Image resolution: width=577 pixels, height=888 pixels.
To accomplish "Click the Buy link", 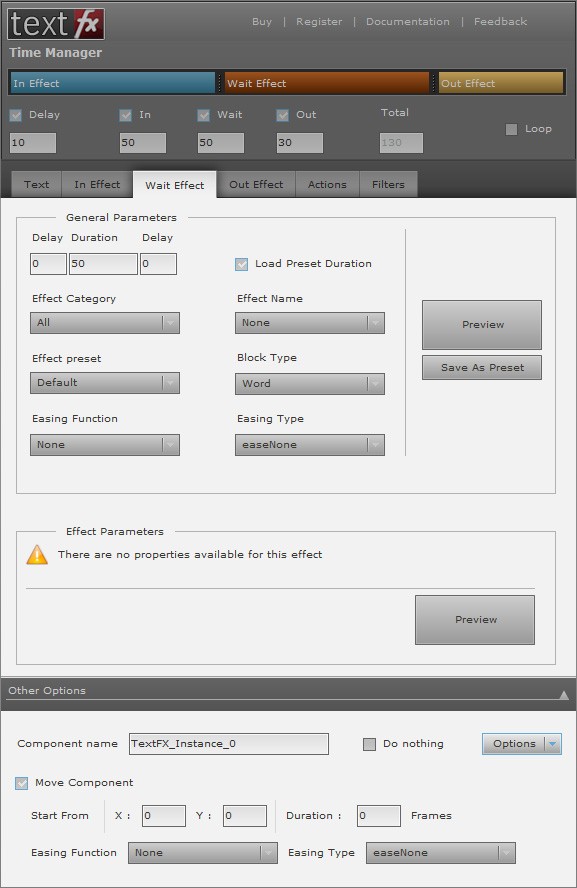I will tap(262, 22).
